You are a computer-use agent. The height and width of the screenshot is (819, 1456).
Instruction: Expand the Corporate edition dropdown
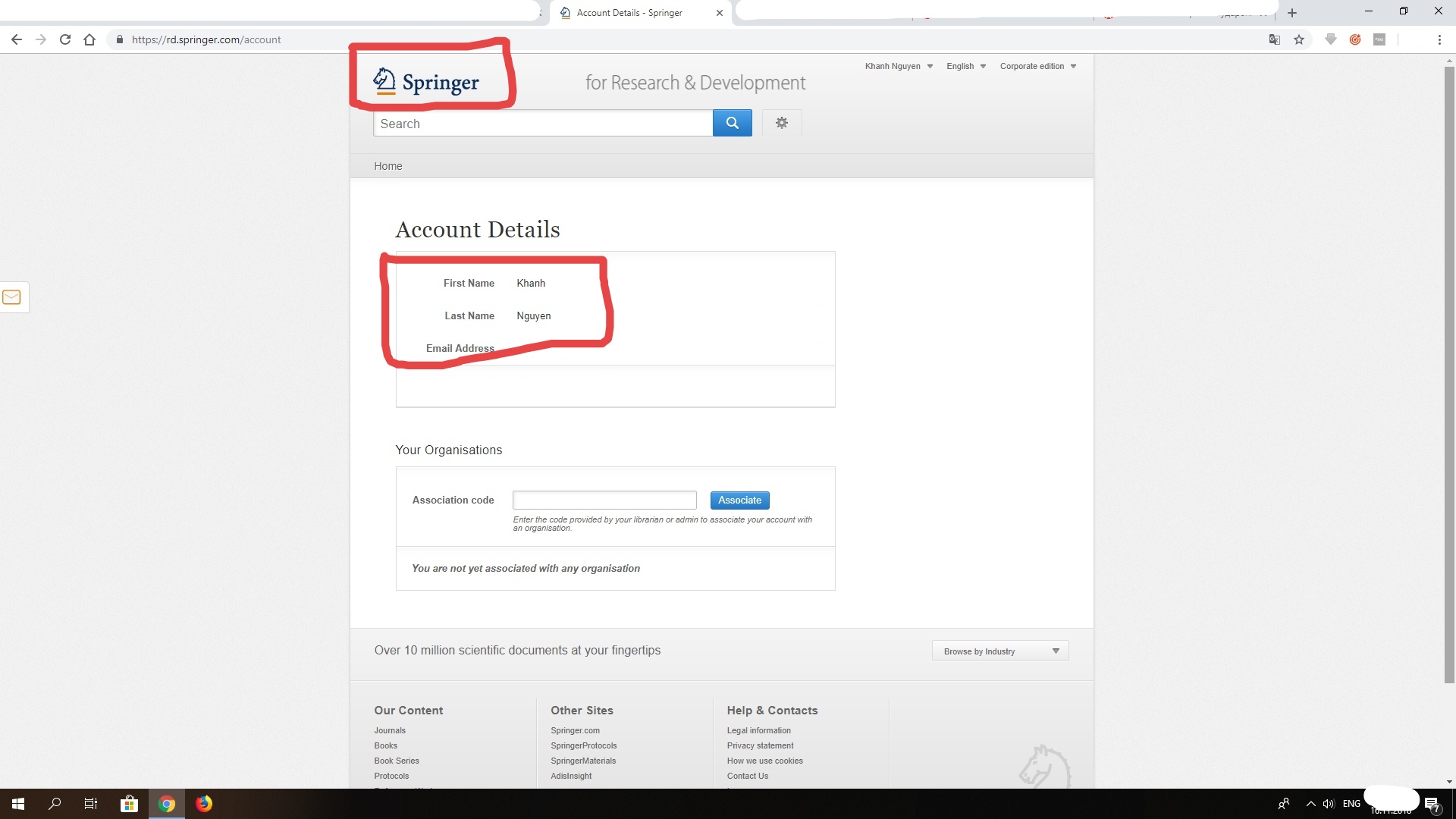coord(1037,66)
